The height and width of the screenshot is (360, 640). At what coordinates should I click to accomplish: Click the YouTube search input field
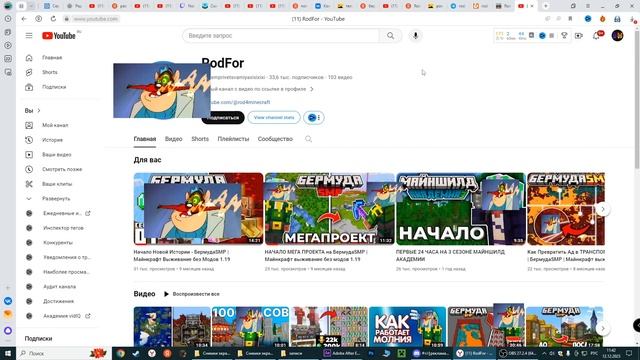(281, 36)
